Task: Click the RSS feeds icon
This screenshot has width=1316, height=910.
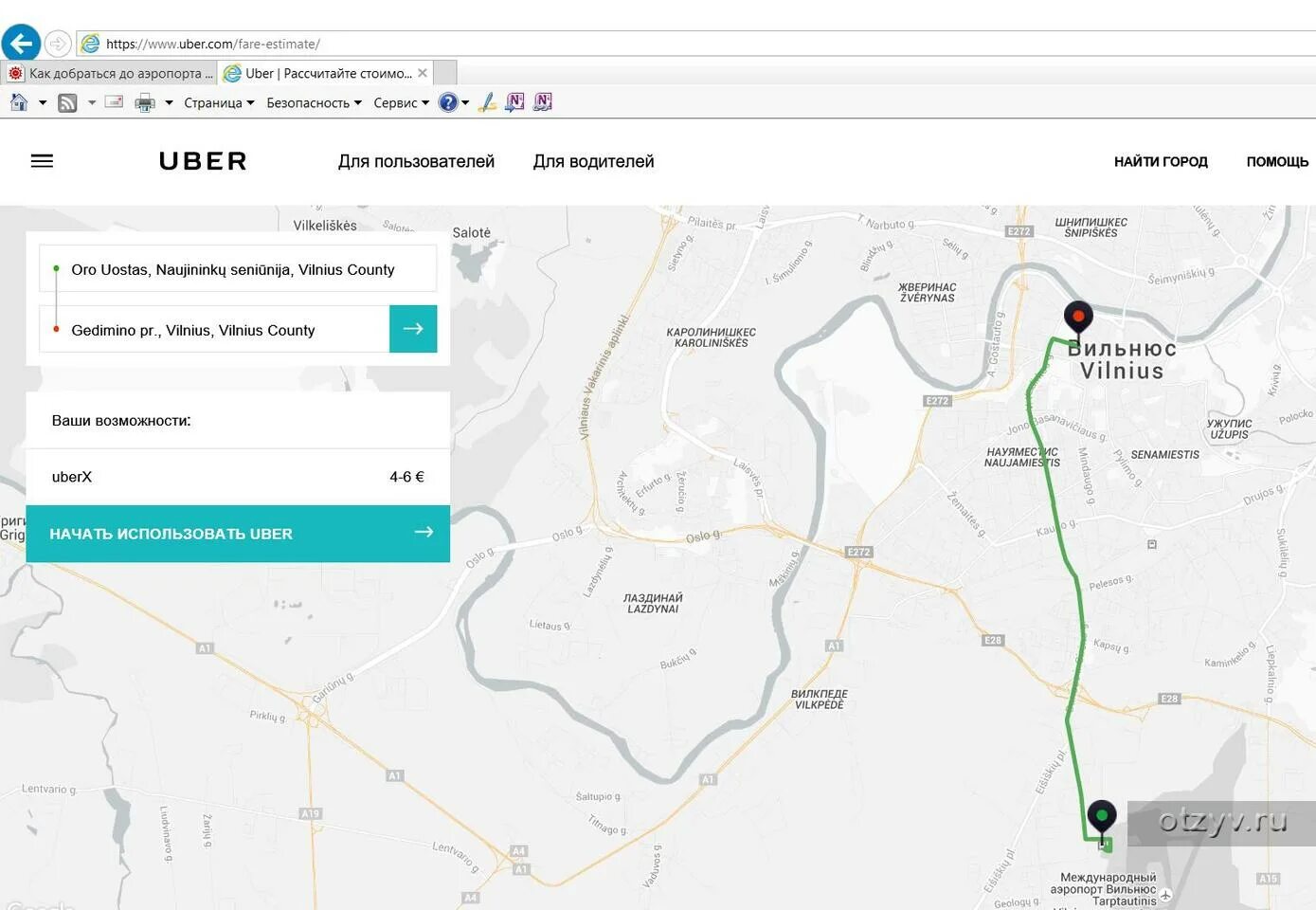Action: point(67,102)
